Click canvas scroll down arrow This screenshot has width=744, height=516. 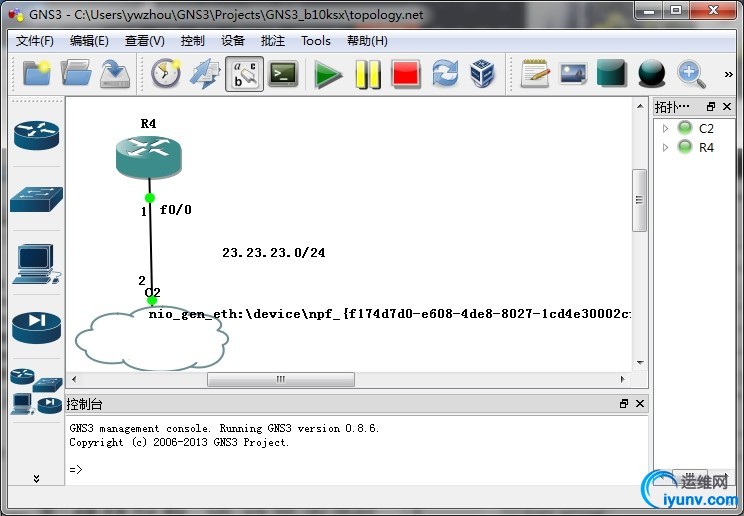(x=640, y=363)
